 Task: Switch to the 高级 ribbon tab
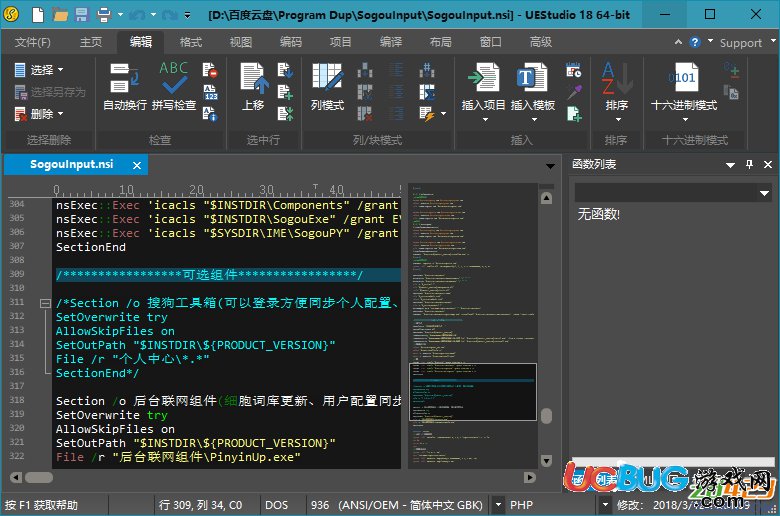(541, 42)
